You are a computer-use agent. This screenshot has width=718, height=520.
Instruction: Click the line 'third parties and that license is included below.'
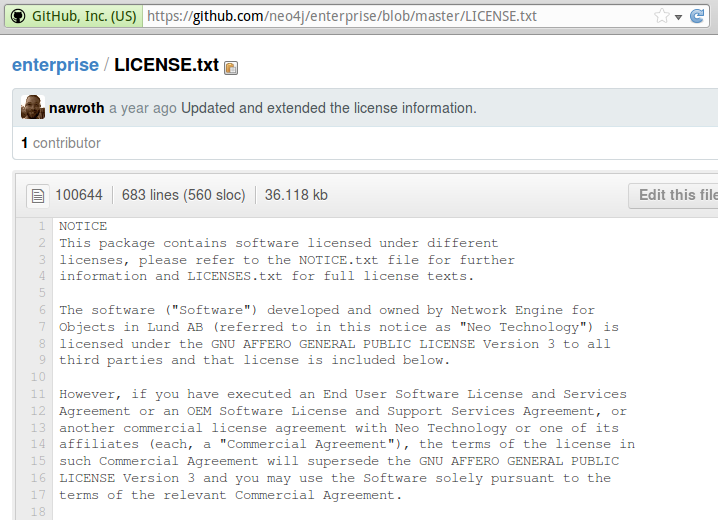pyautogui.click(x=255, y=360)
